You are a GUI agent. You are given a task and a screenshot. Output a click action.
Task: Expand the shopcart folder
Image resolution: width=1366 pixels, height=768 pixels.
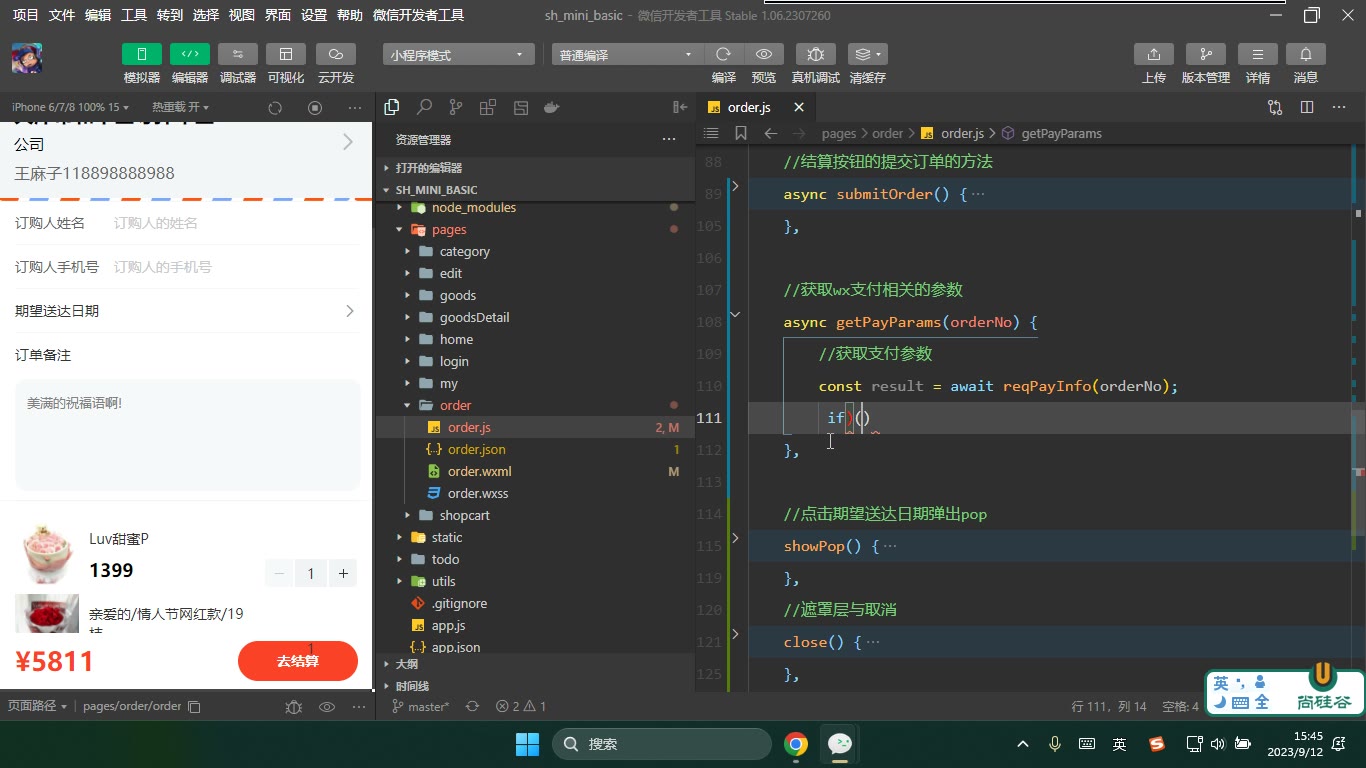464,515
